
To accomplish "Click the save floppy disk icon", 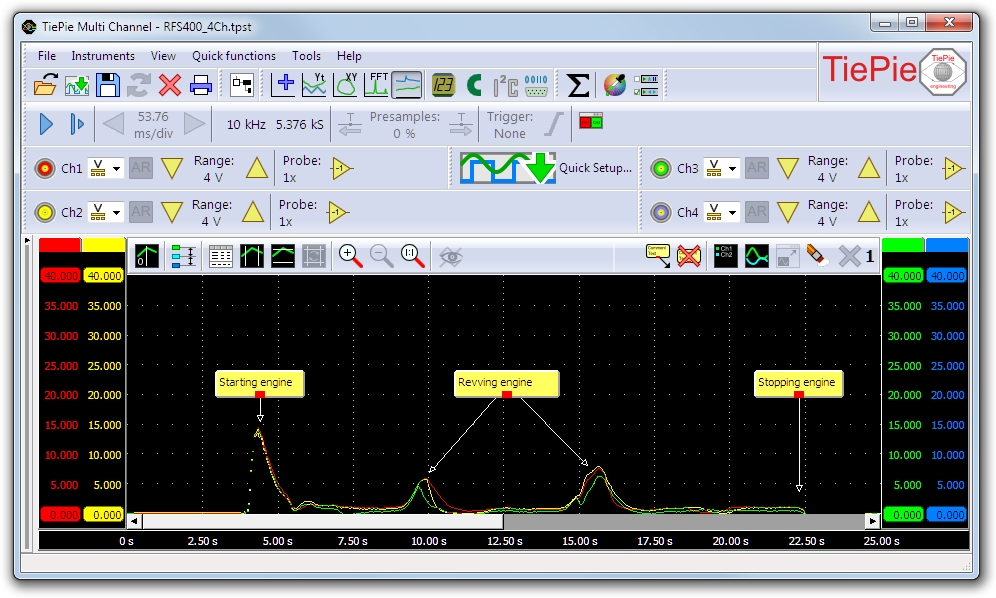I will (x=108, y=85).
